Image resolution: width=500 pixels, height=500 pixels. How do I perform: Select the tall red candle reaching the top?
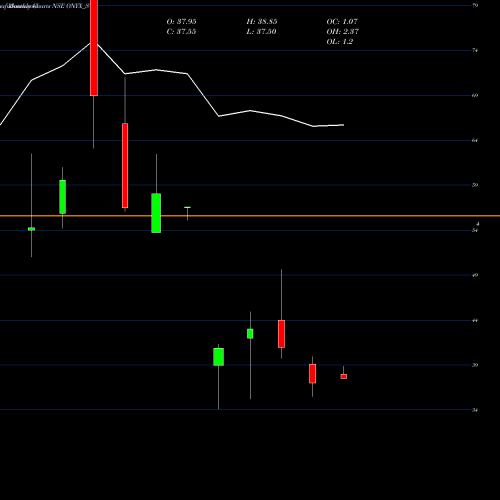94,48
